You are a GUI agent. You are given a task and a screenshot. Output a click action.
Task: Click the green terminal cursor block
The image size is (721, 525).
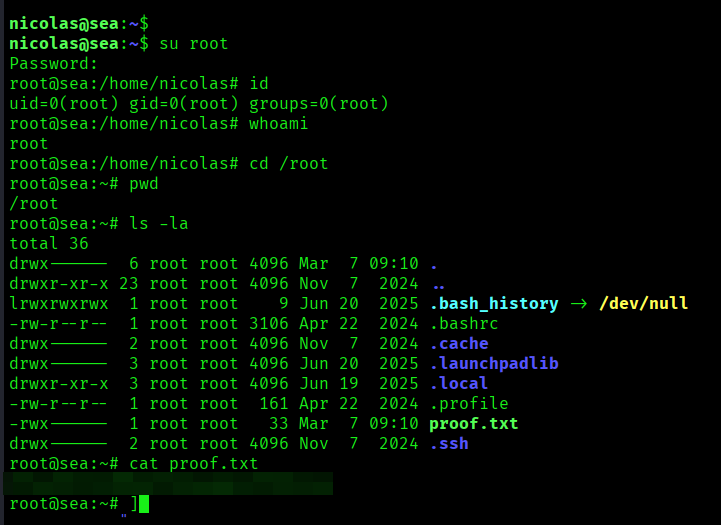pyautogui.click(x=143, y=504)
